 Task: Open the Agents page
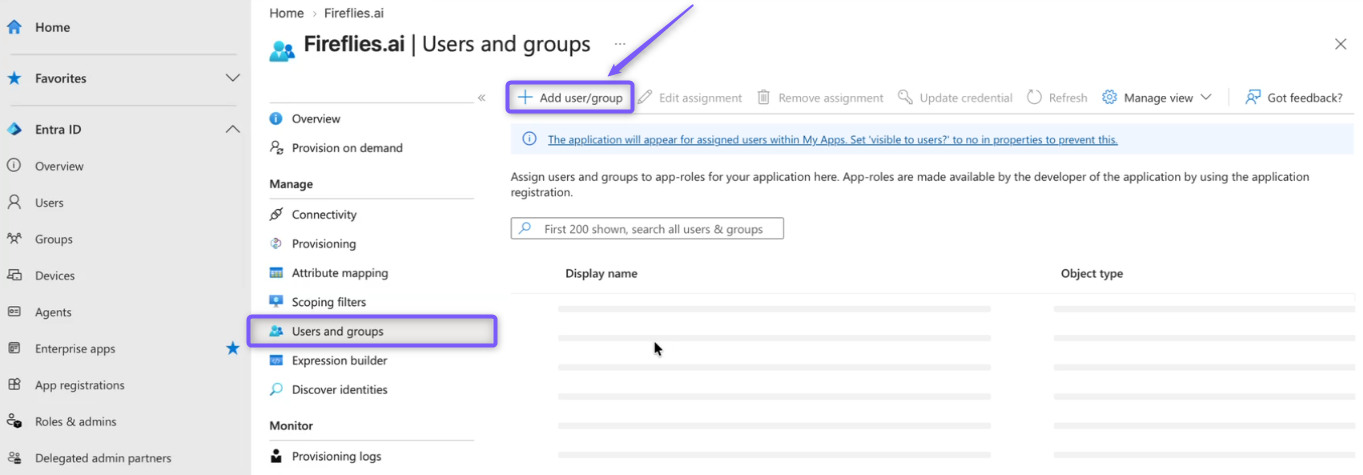(x=53, y=312)
